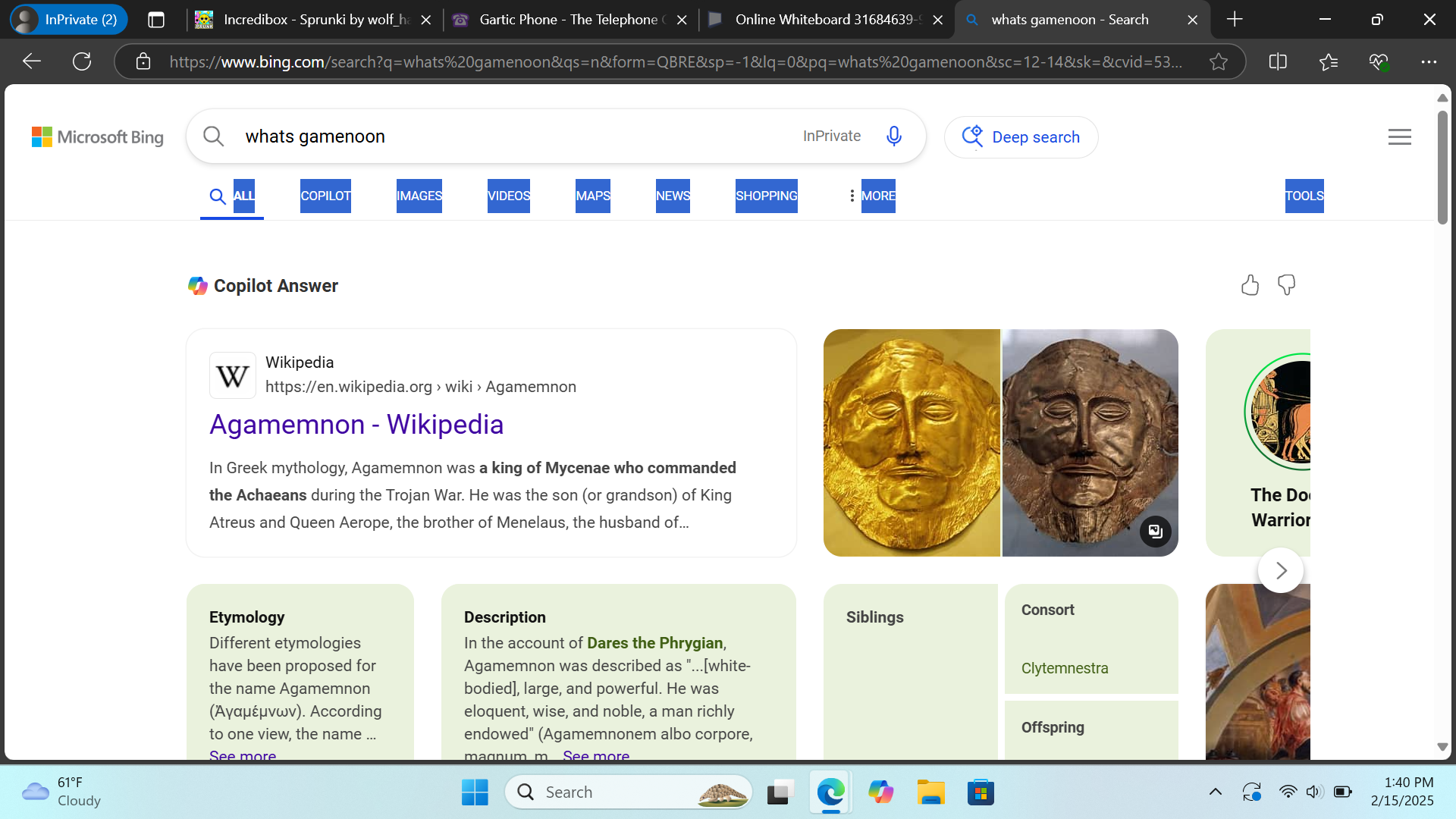Open File Explorer from taskbar

tap(930, 792)
